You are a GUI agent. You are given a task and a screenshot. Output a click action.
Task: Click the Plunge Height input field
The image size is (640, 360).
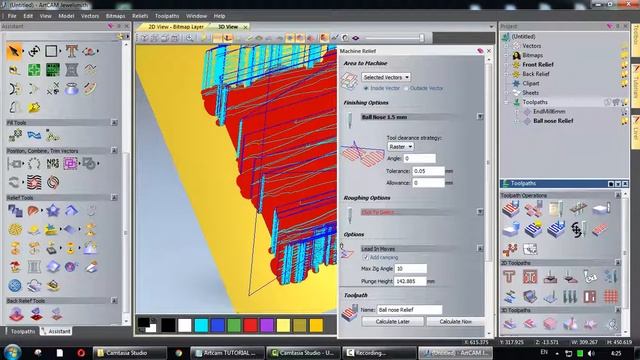pyautogui.click(x=410, y=281)
